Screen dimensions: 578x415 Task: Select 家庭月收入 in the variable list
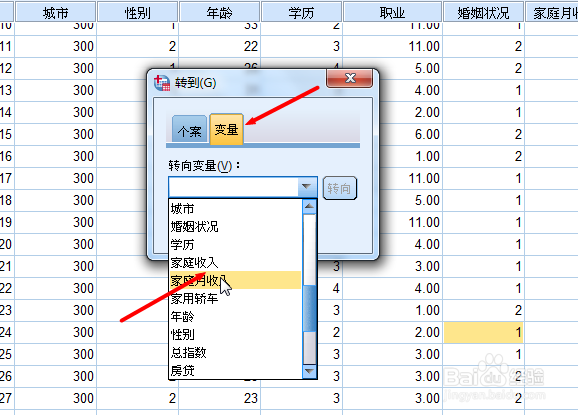[x=235, y=280]
